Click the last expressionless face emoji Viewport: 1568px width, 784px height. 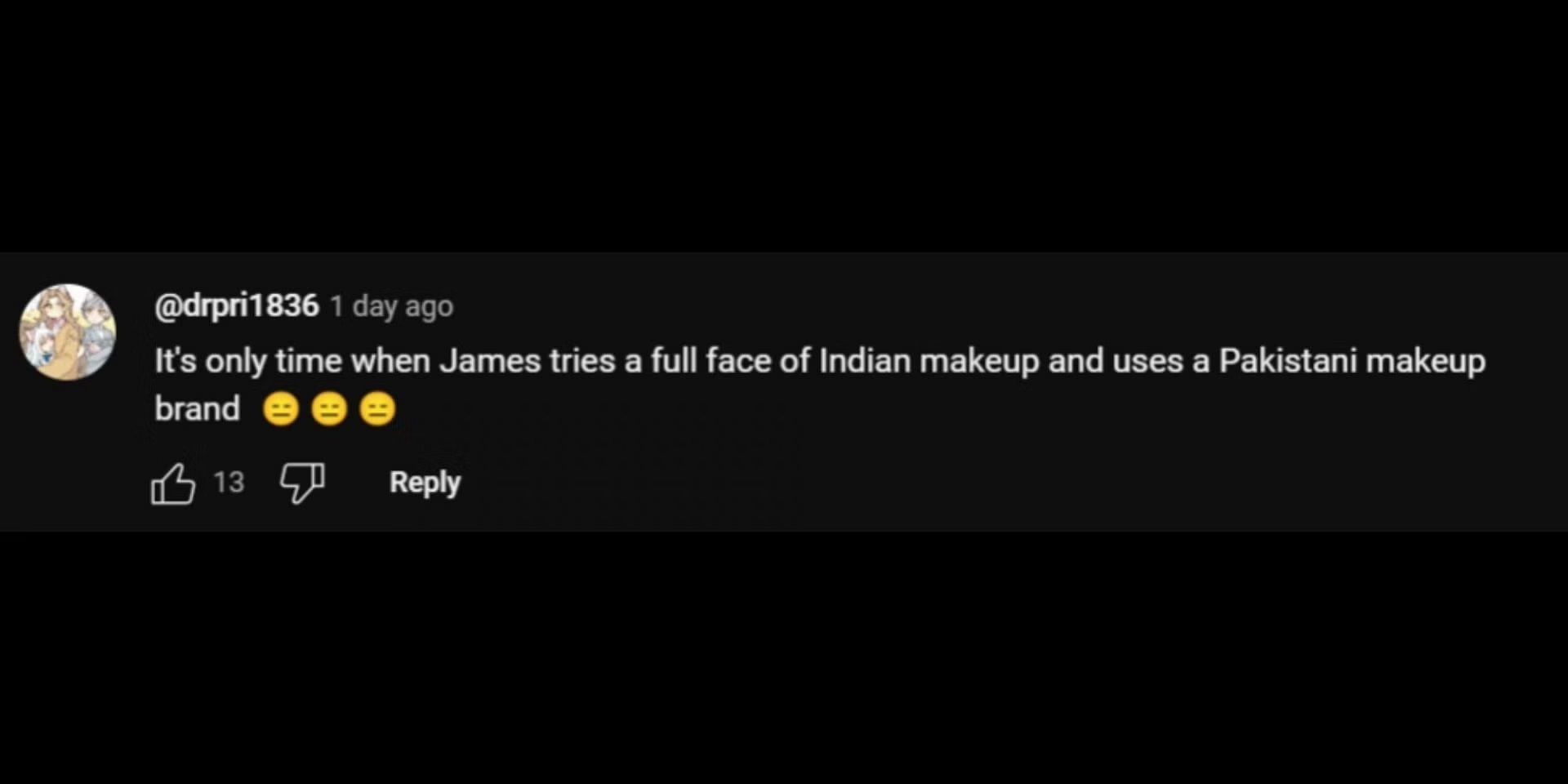(377, 409)
